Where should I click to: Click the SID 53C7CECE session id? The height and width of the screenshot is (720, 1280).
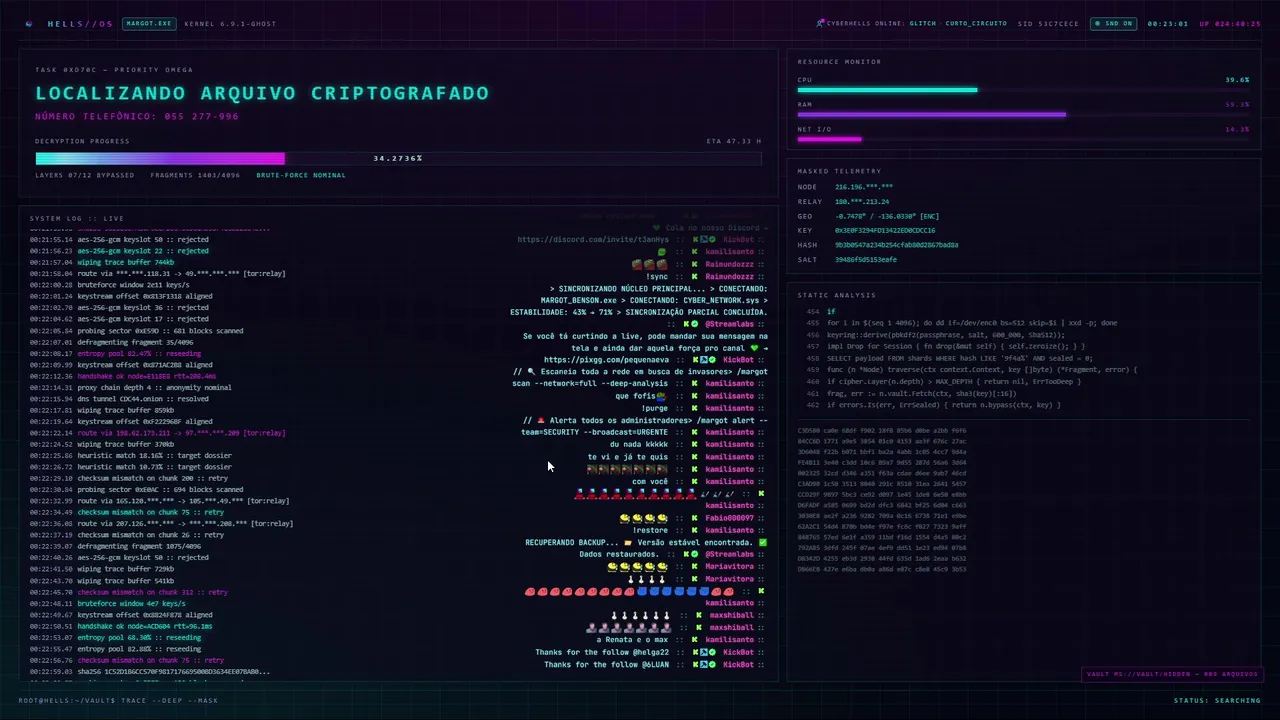click(1048, 23)
